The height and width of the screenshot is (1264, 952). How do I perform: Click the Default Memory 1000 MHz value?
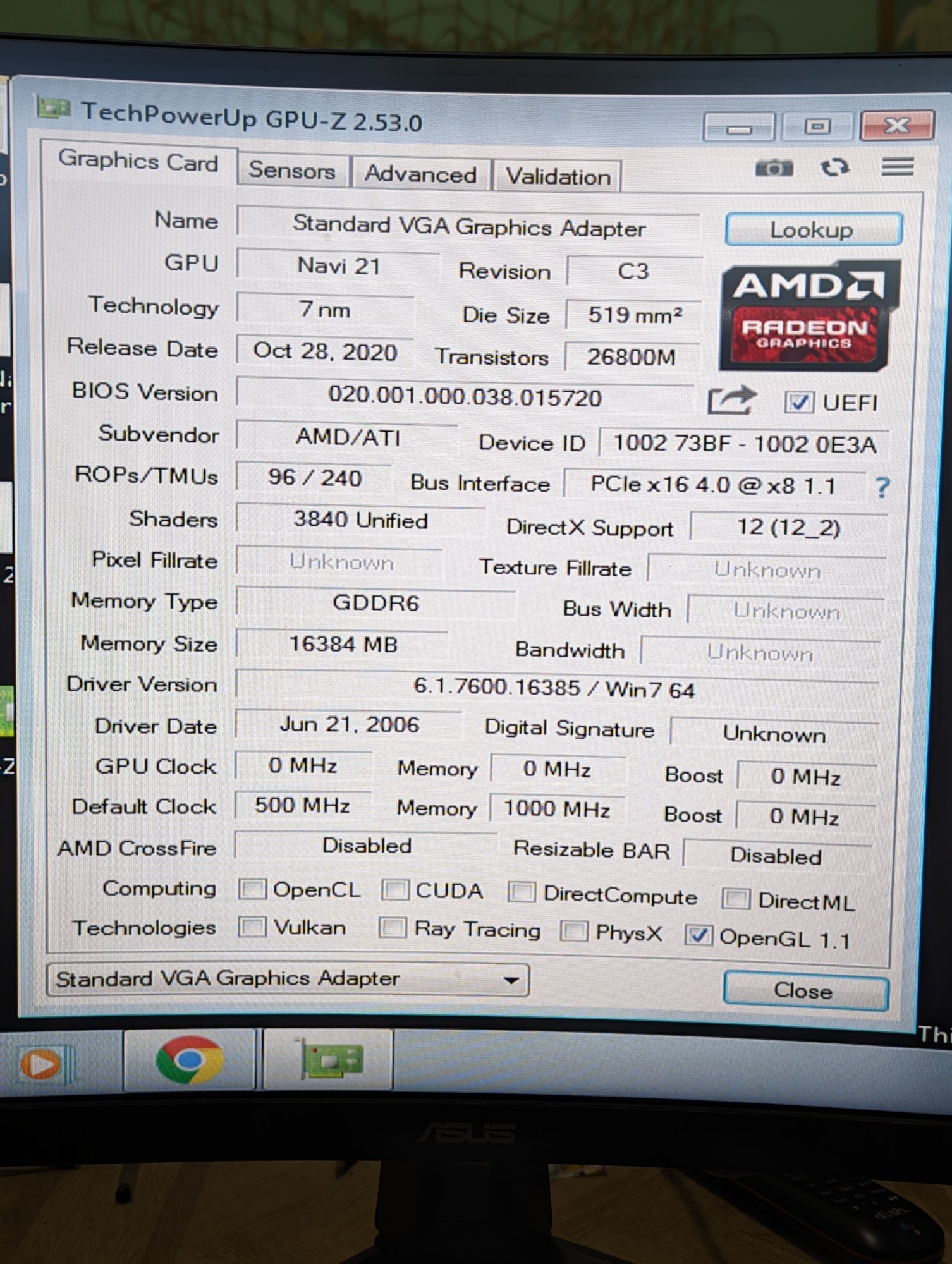tap(556, 810)
